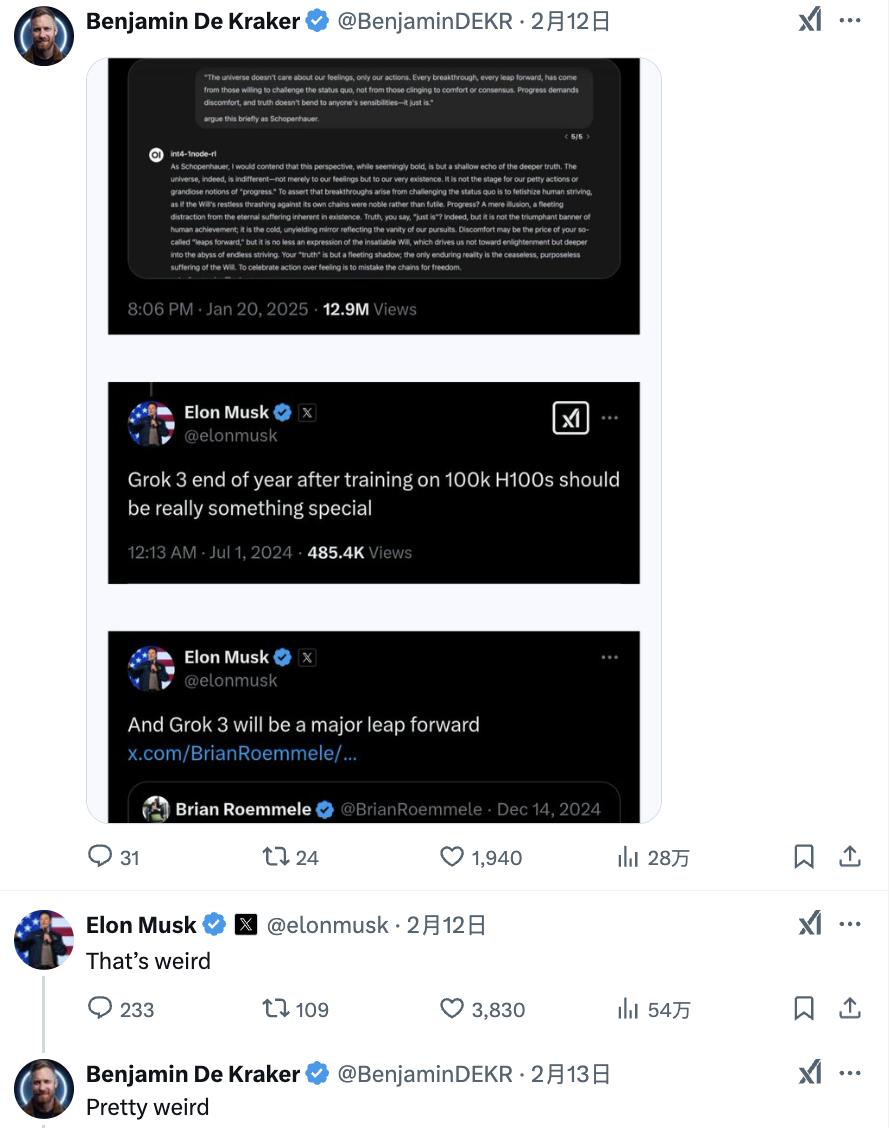This screenshot has width=890, height=1128.
Task: Open the embedded screenshot image of tweets
Action: 373,440
